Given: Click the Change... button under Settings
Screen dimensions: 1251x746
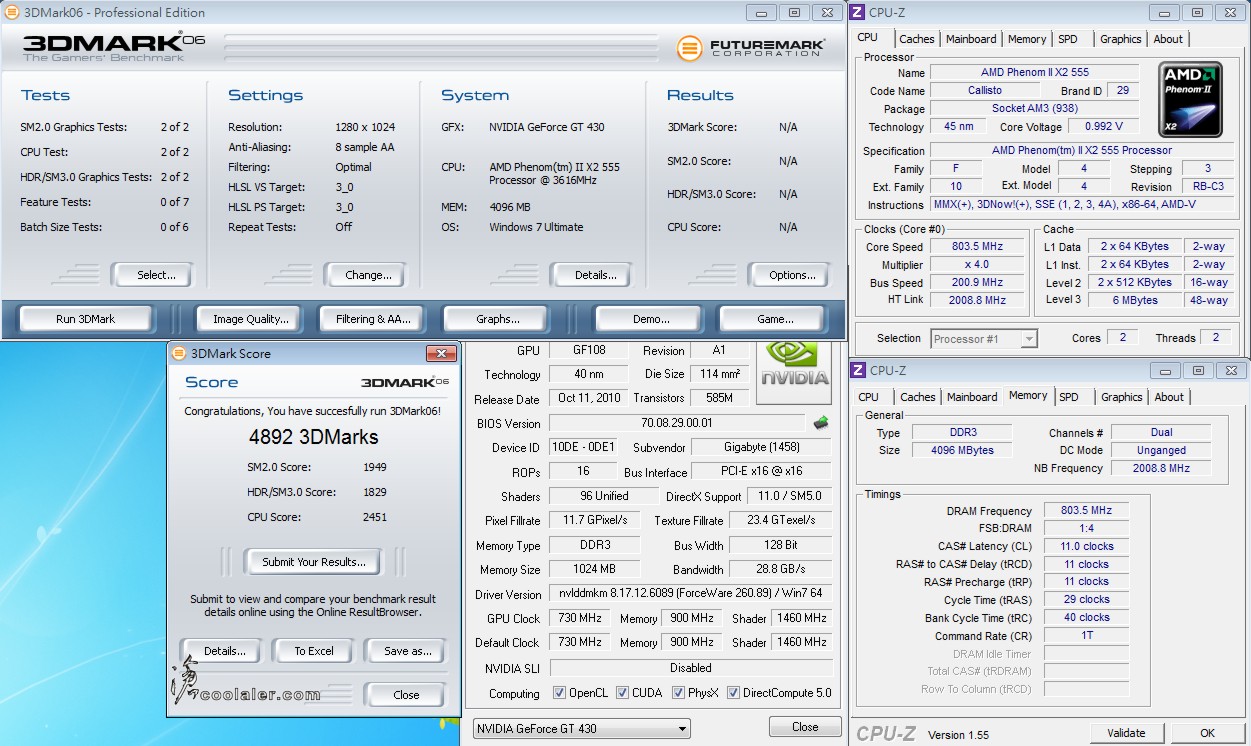Looking at the screenshot, I should [x=365, y=275].
